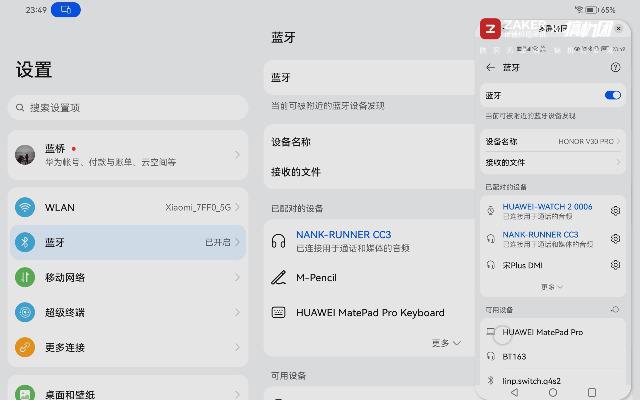Click the watch icon beside HUAWEI-WATCH 2
Screen dimensions: 640x400
pos(491,211)
